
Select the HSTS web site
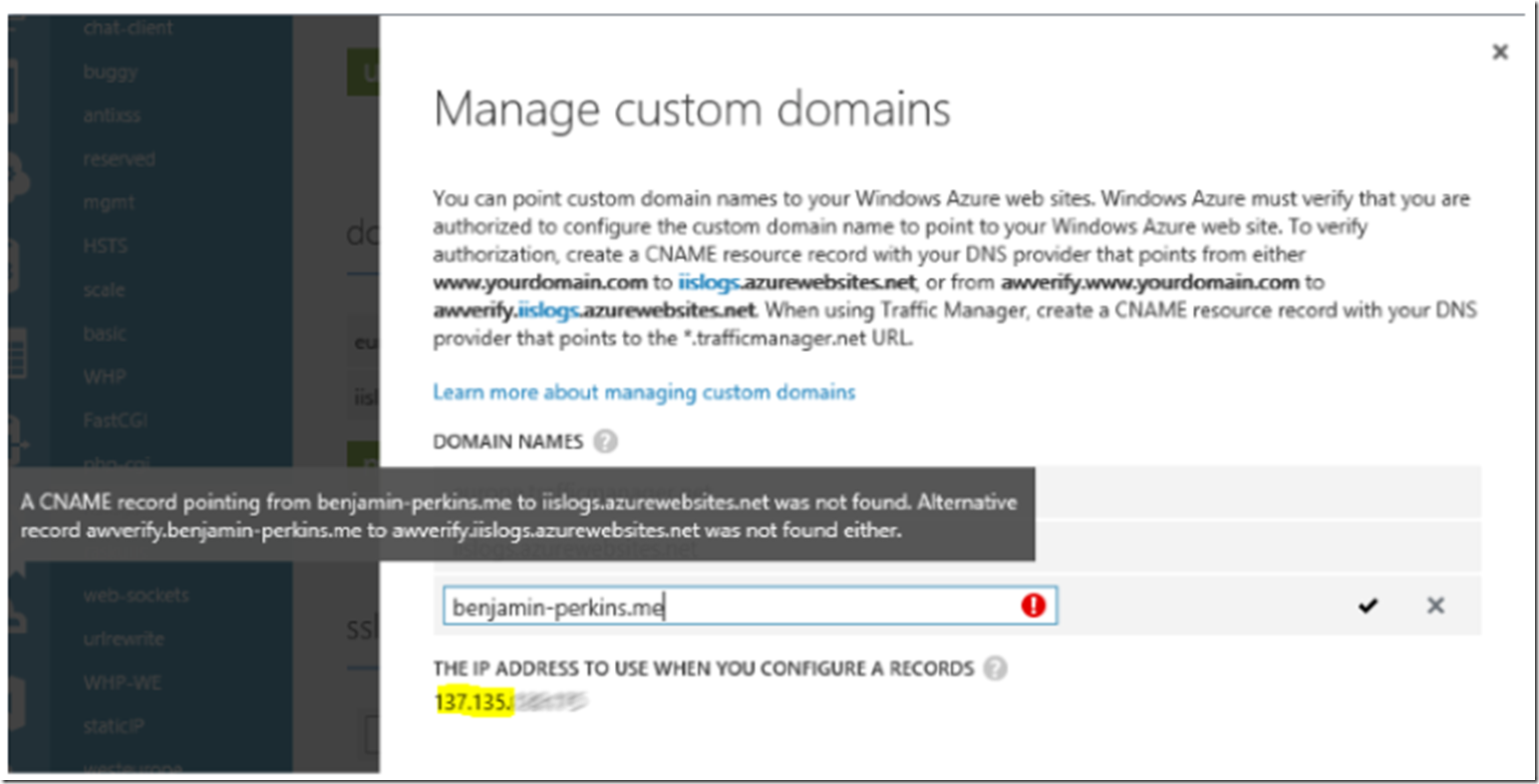(x=105, y=246)
